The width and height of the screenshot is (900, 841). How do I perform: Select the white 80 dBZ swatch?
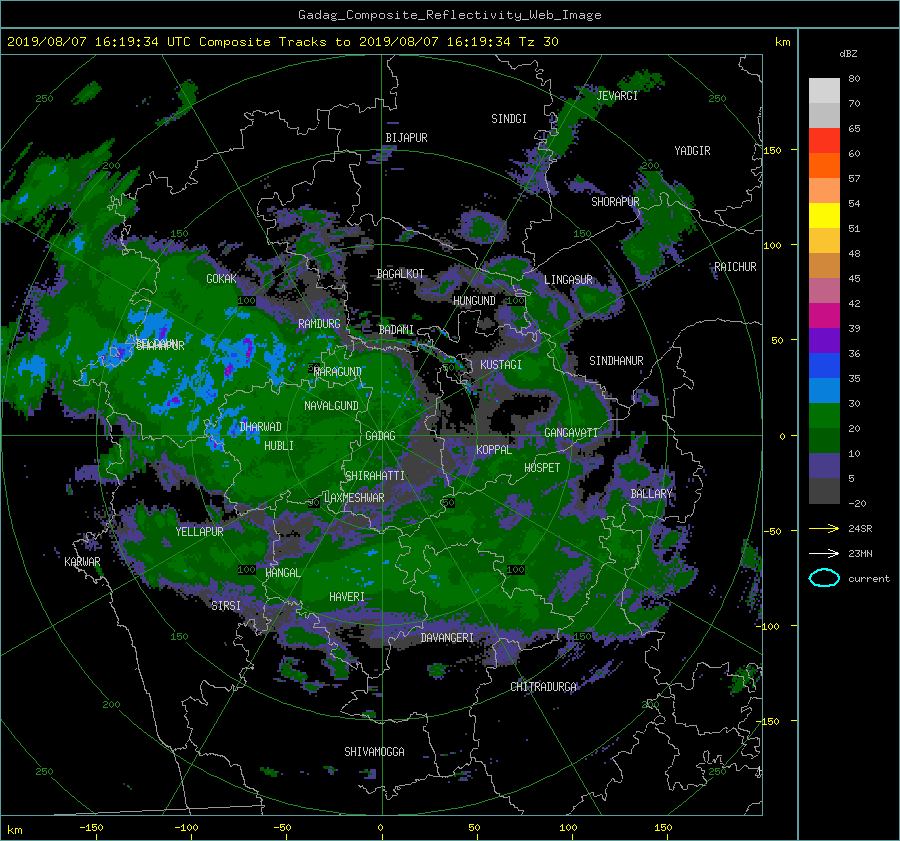click(824, 91)
